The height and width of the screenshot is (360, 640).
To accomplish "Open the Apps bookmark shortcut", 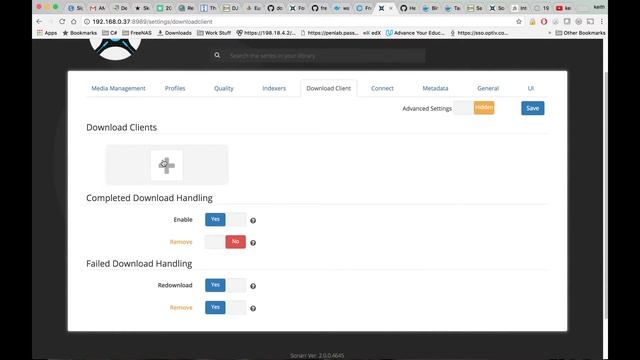I will pos(47,33).
